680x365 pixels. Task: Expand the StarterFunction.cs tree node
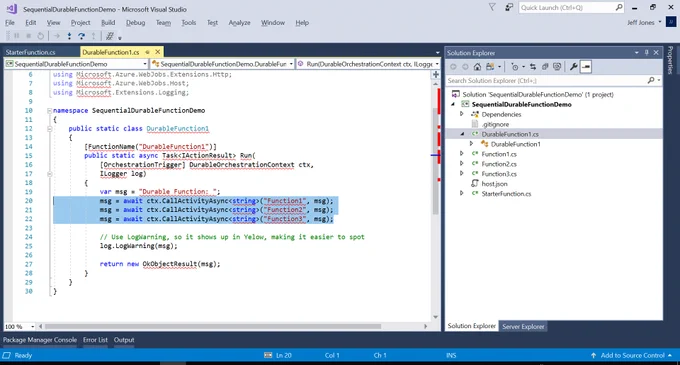click(462, 194)
